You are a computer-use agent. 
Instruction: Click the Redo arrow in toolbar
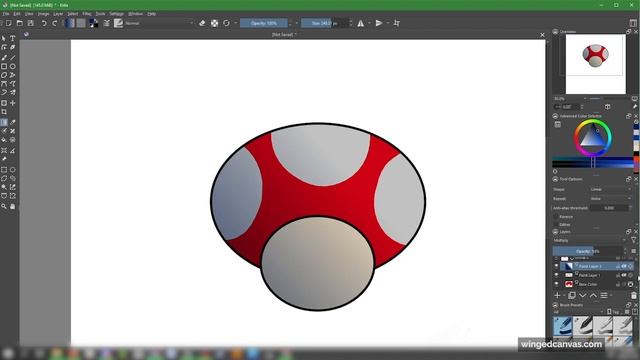point(54,23)
